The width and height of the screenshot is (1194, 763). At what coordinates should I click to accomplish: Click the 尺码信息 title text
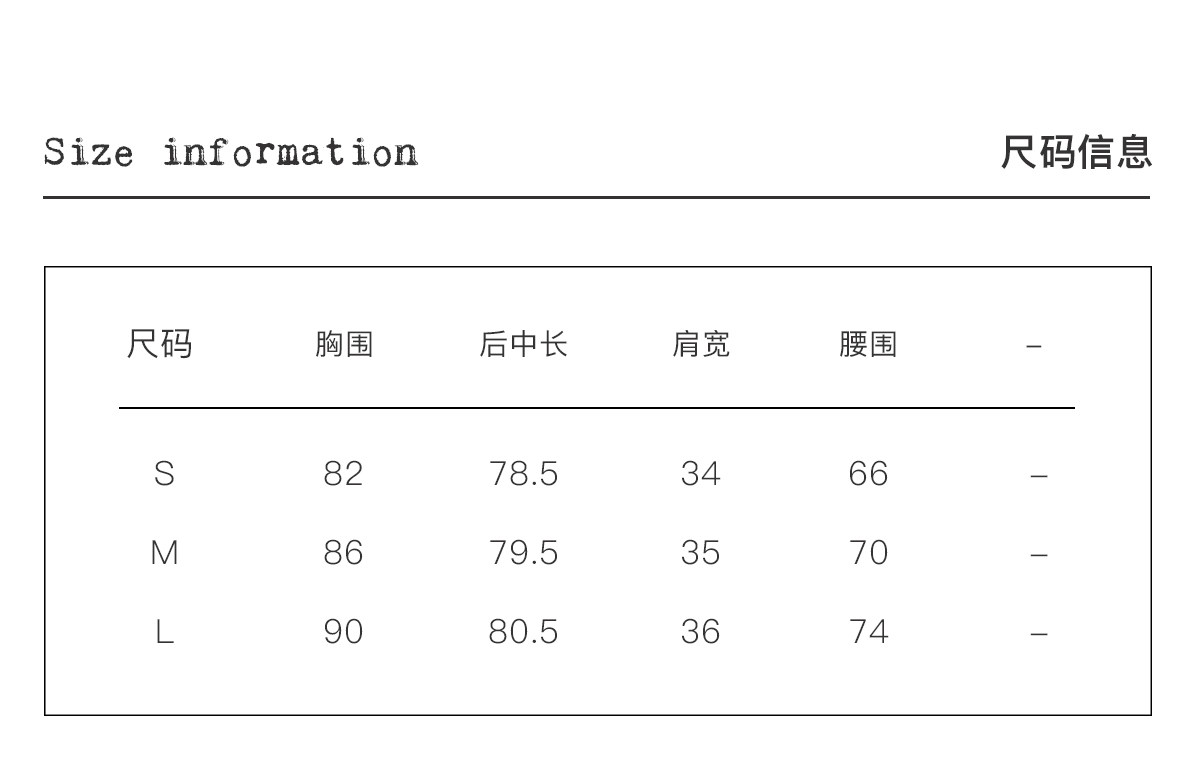tap(1076, 152)
